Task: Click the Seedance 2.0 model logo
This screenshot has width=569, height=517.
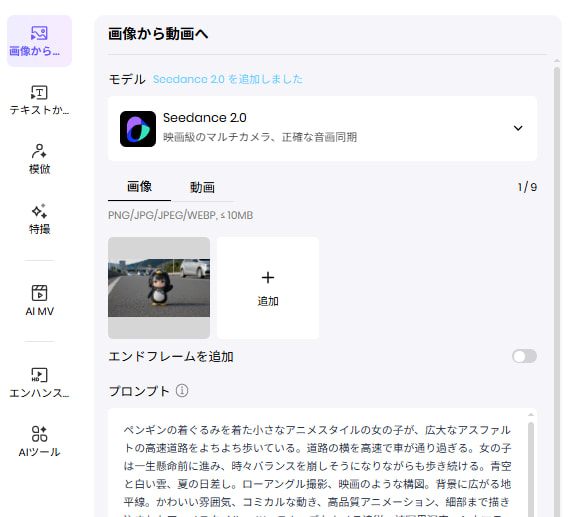Action: tap(138, 129)
